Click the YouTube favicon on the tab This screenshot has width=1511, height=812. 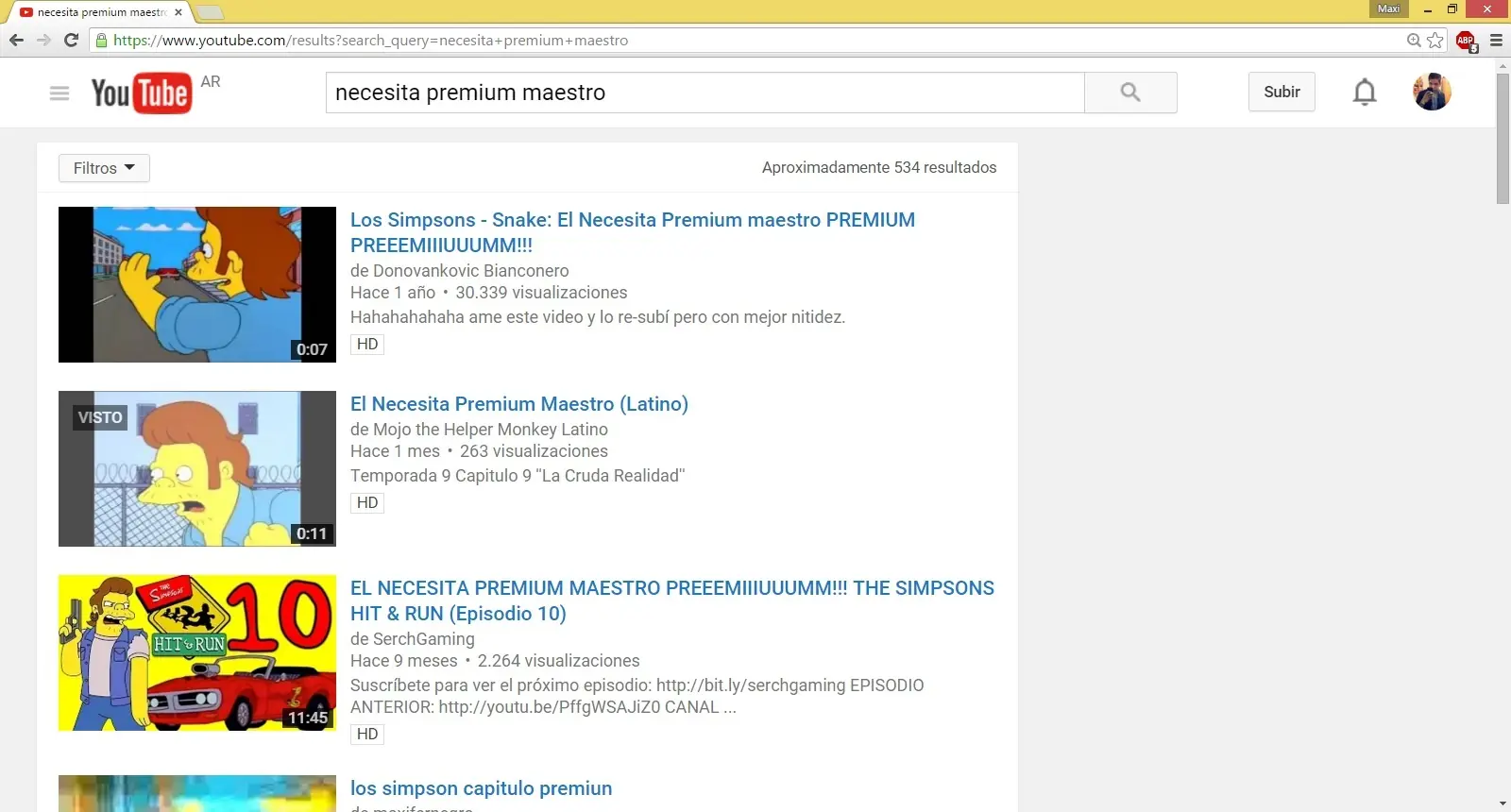tap(26, 12)
